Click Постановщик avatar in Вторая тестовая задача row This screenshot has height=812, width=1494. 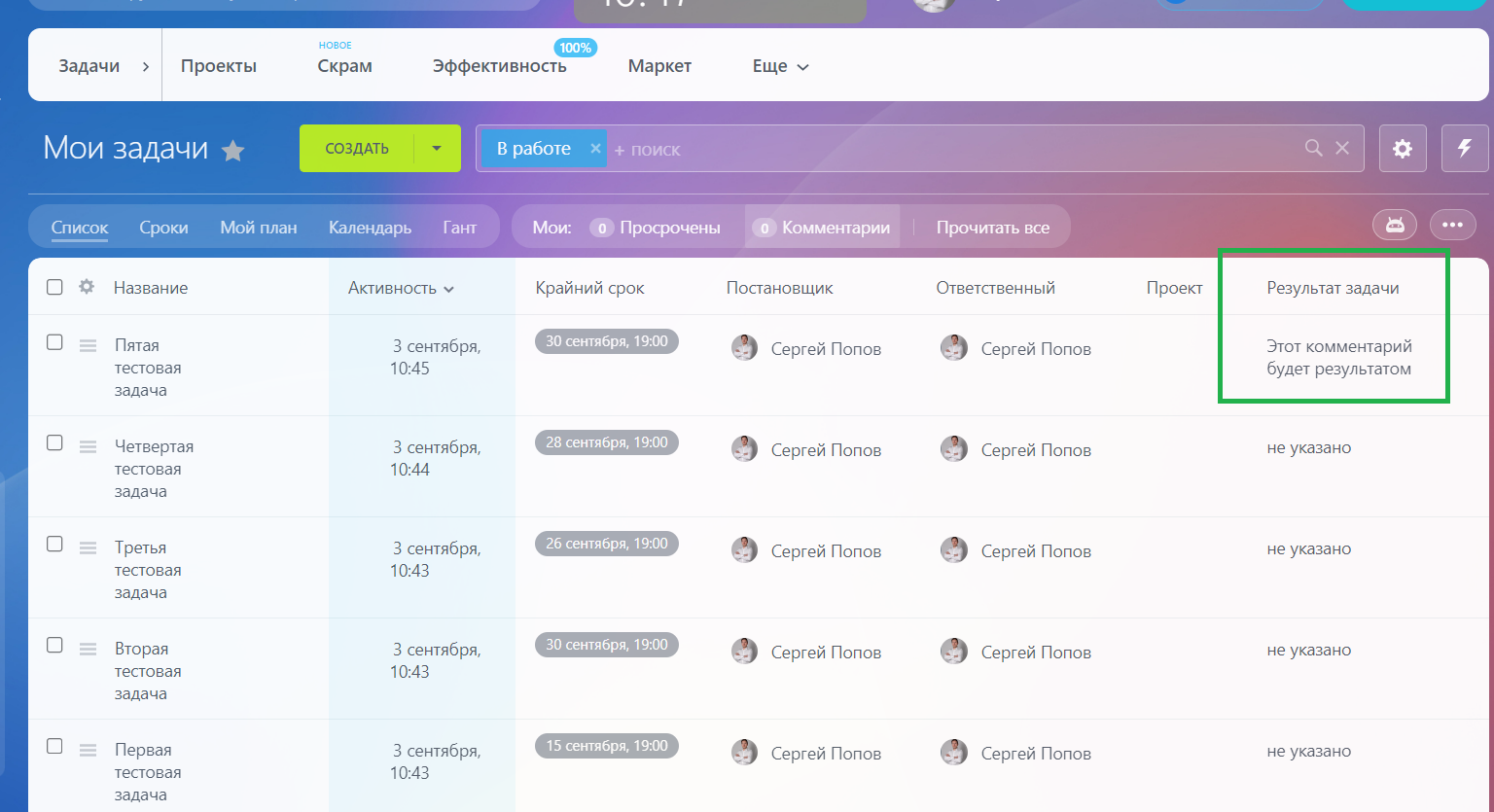[x=744, y=652]
